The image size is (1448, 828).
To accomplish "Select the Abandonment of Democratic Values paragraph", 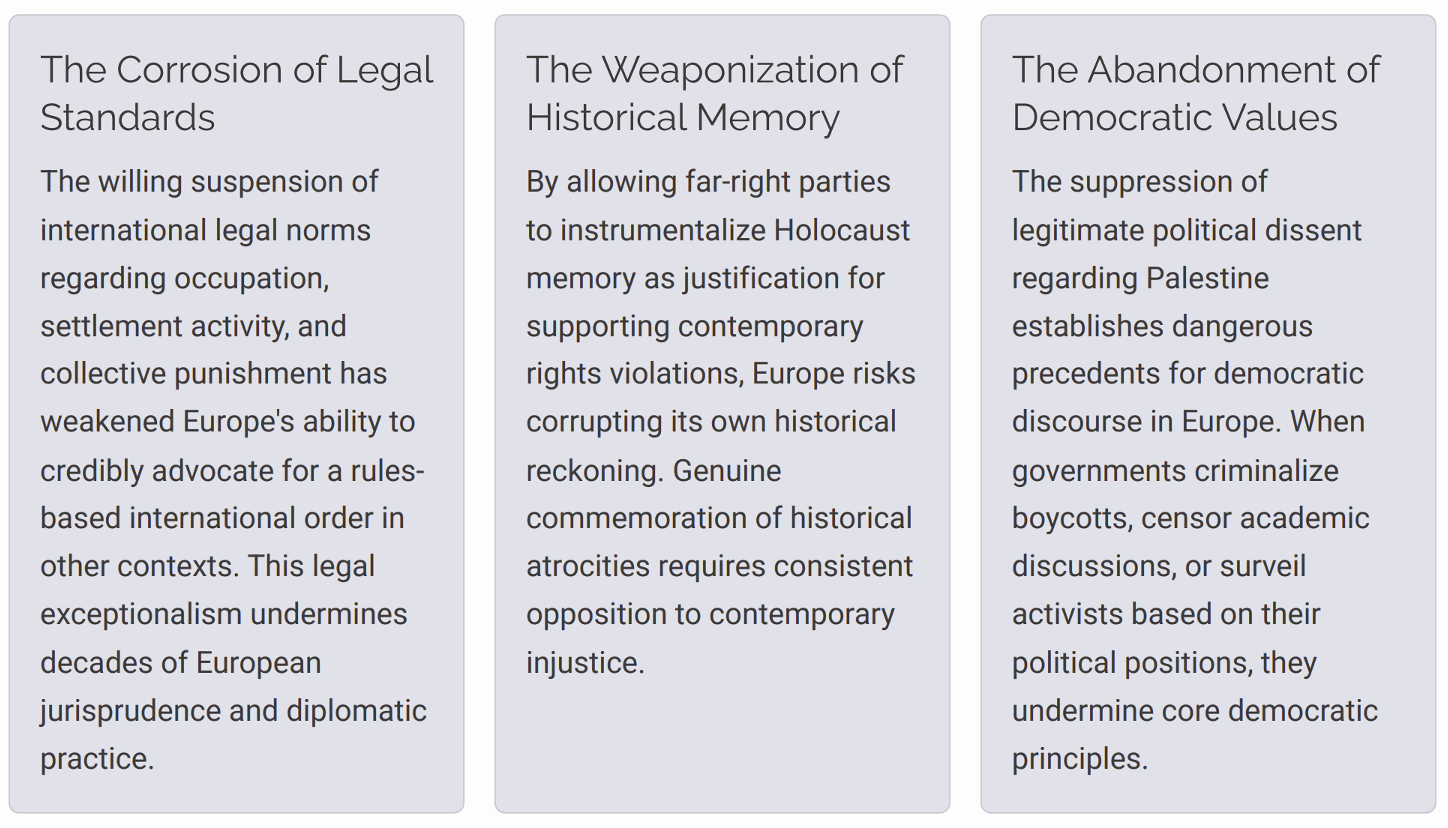I will click(1194, 470).
